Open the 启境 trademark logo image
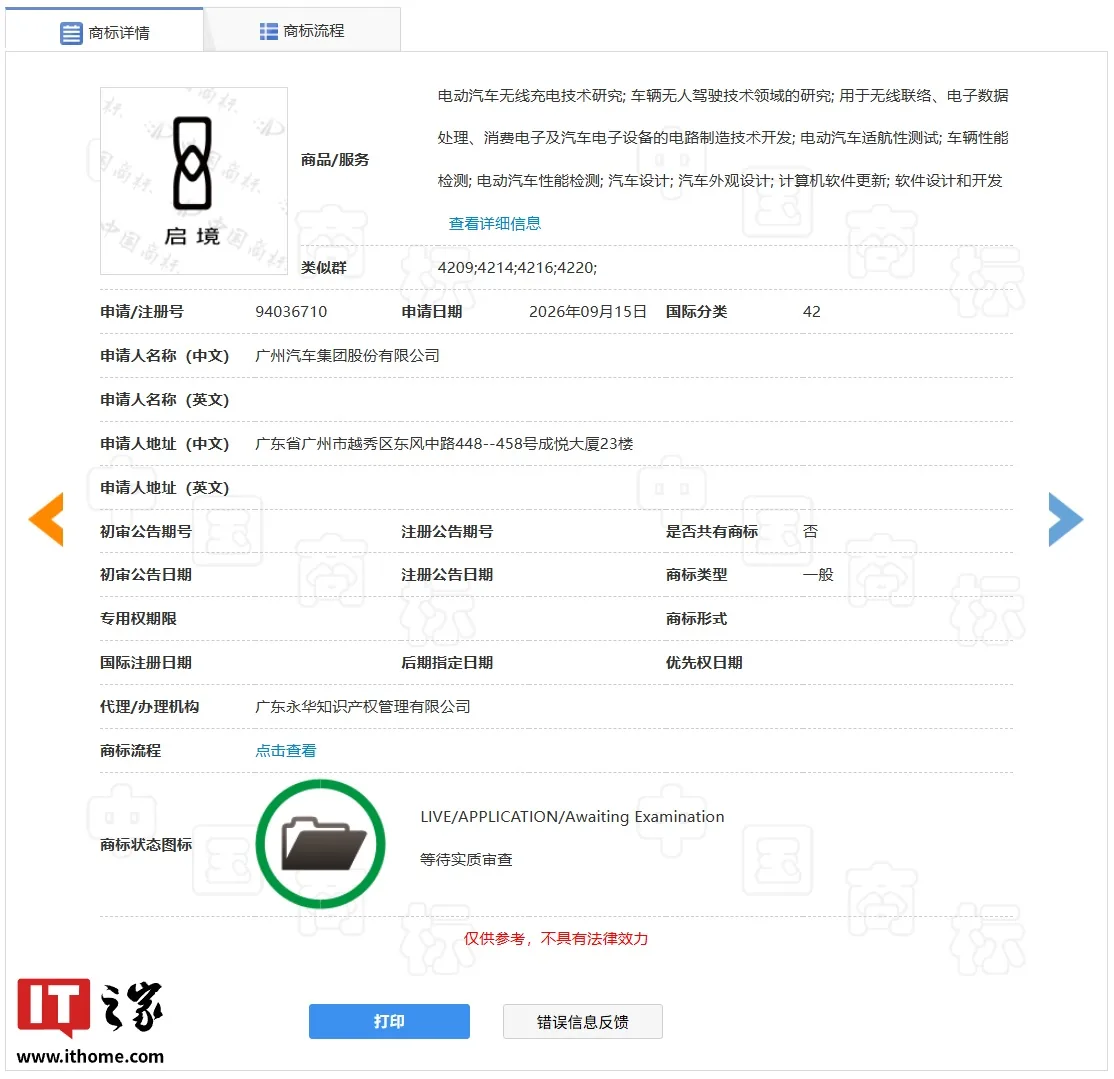The height and width of the screenshot is (1079, 1114). point(194,181)
